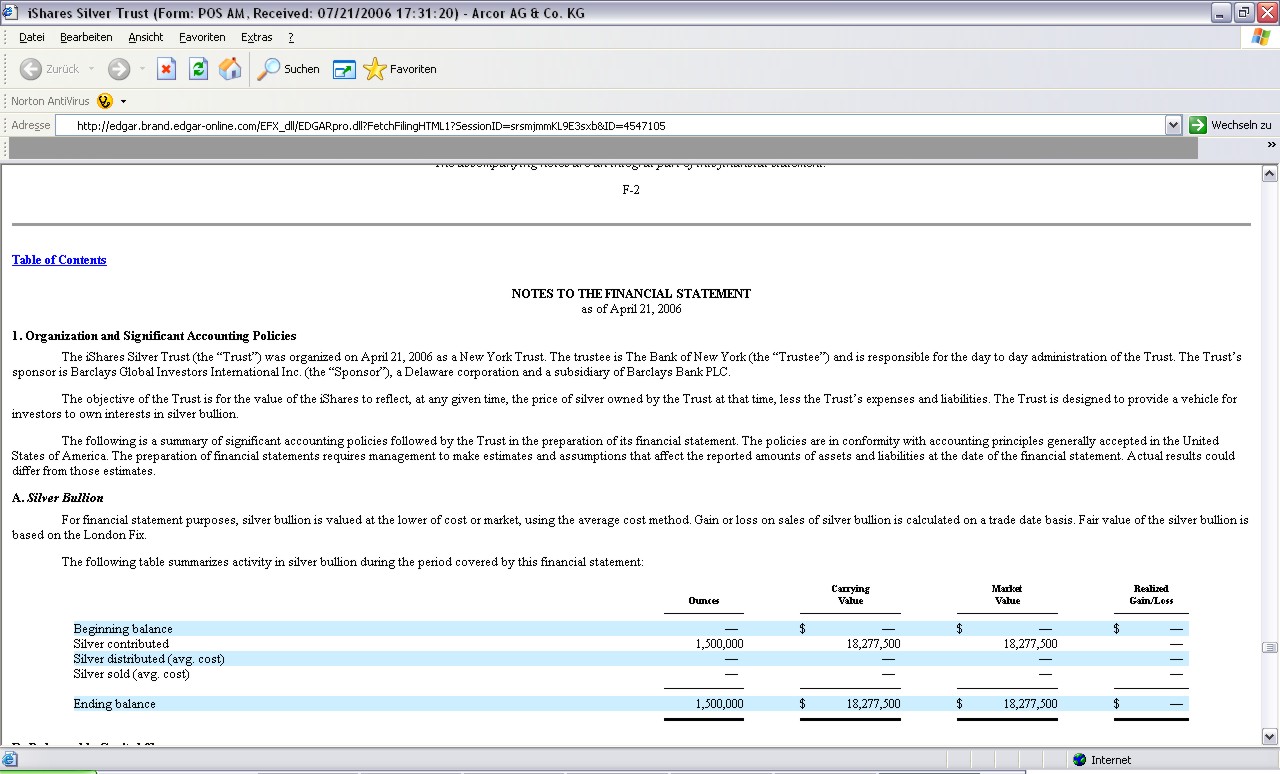Refresh the page with the reload icon
Screen dimensions: 1280x774
coord(198,69)
